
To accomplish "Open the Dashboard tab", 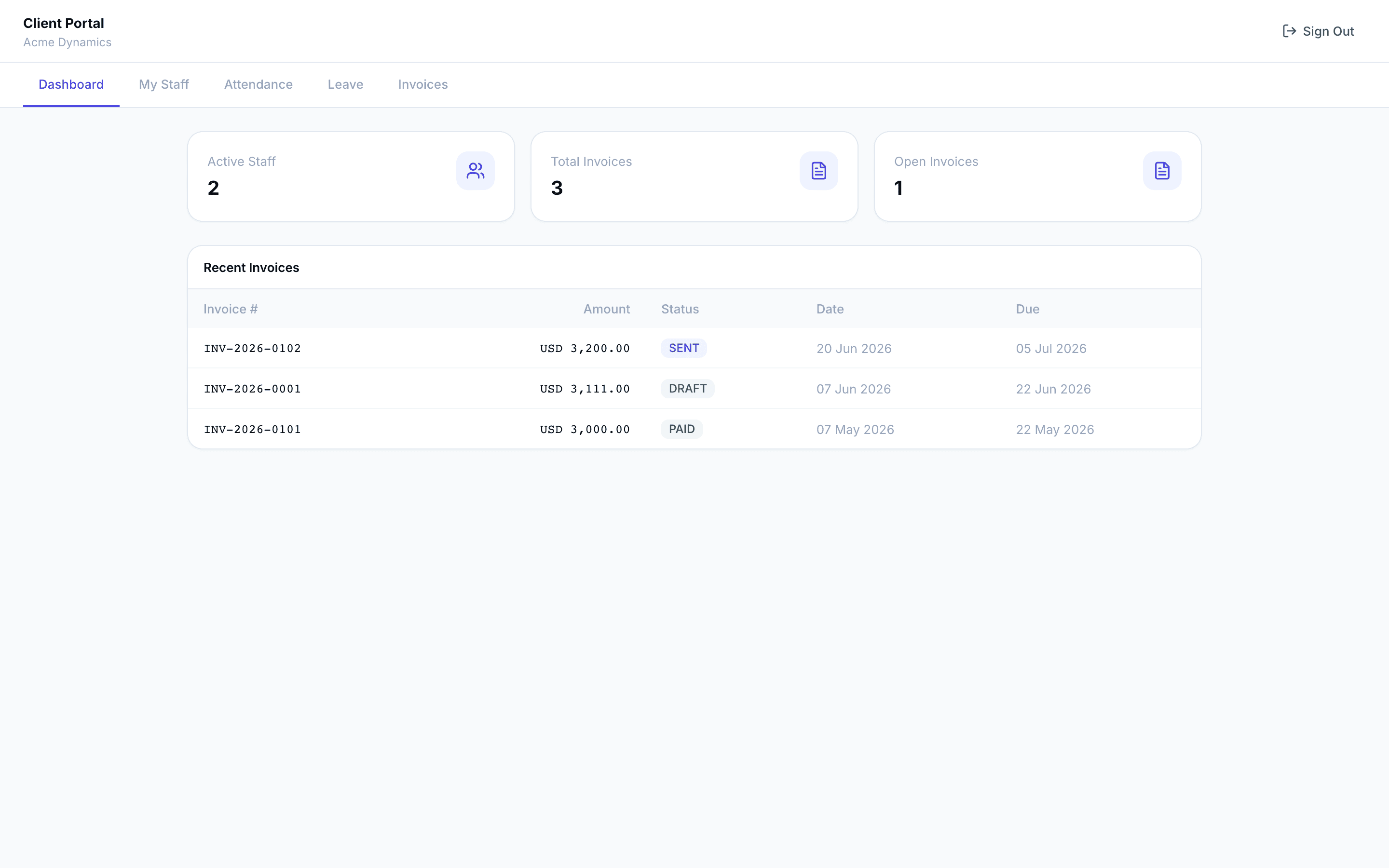I will 71,84.
